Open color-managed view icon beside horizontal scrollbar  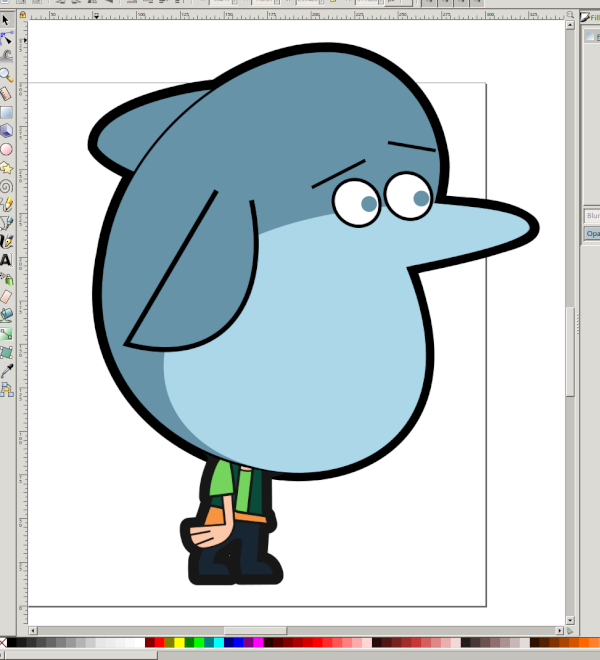point(570,631)
